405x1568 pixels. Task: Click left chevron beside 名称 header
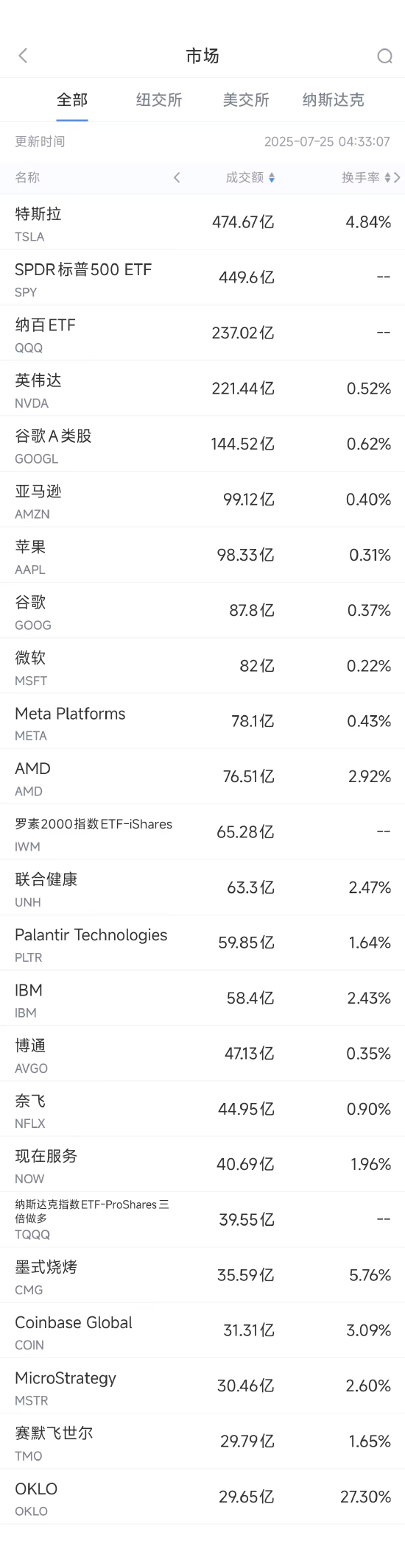[x=177, y=177]
